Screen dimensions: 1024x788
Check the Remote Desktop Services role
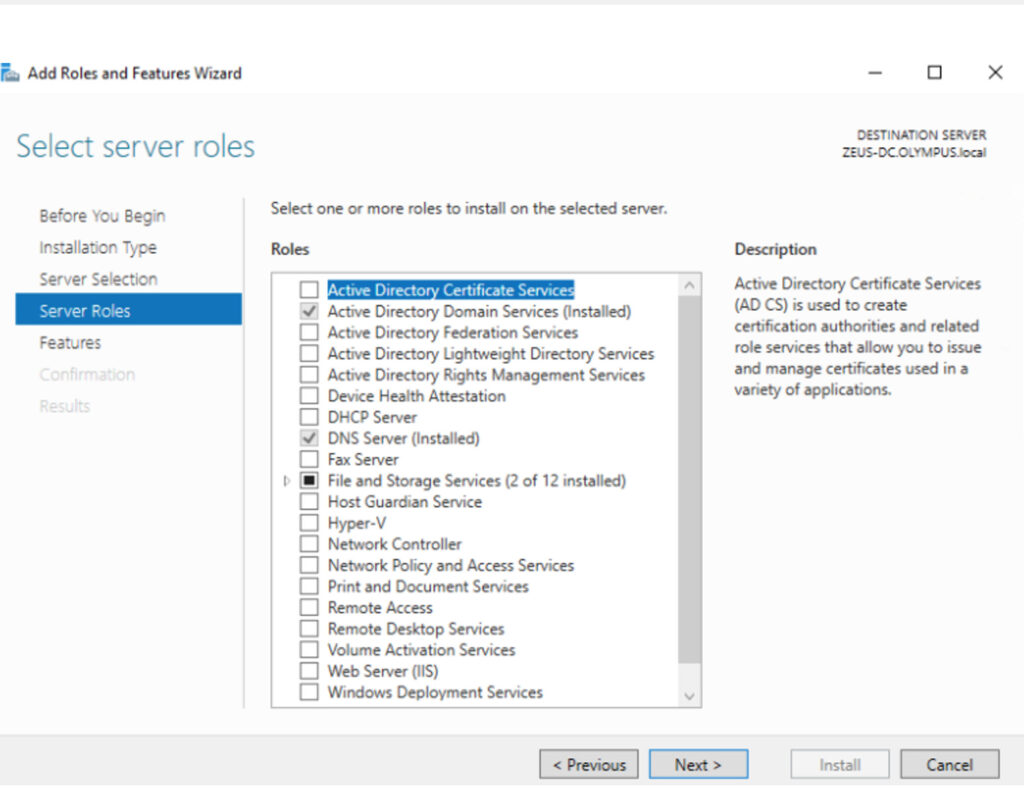pos(309,629)
